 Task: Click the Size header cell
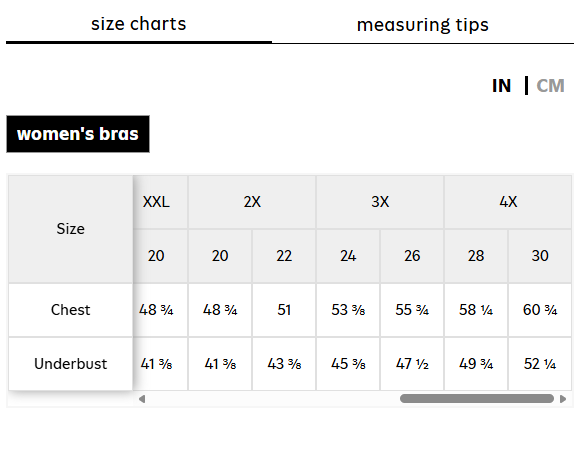71,229
